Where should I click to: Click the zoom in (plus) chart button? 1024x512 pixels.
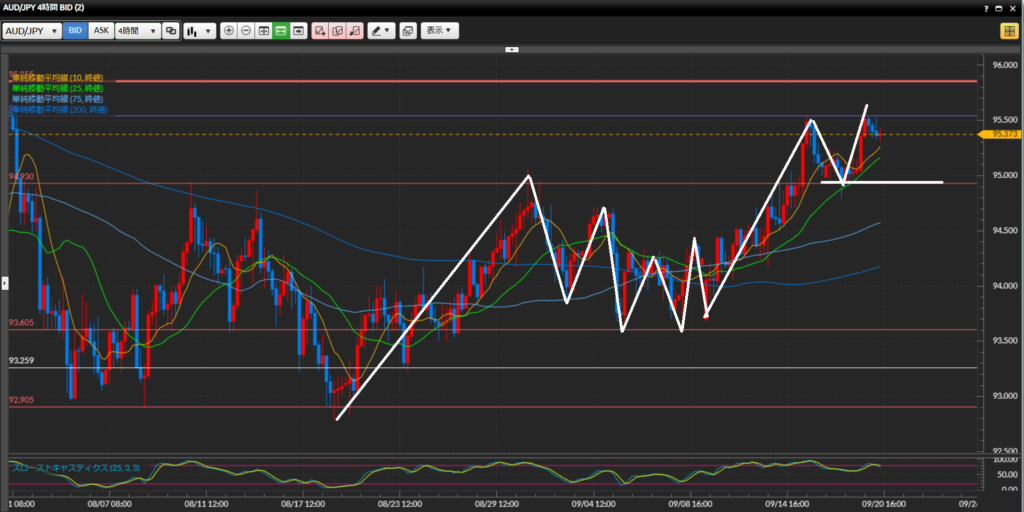[229, 31]
